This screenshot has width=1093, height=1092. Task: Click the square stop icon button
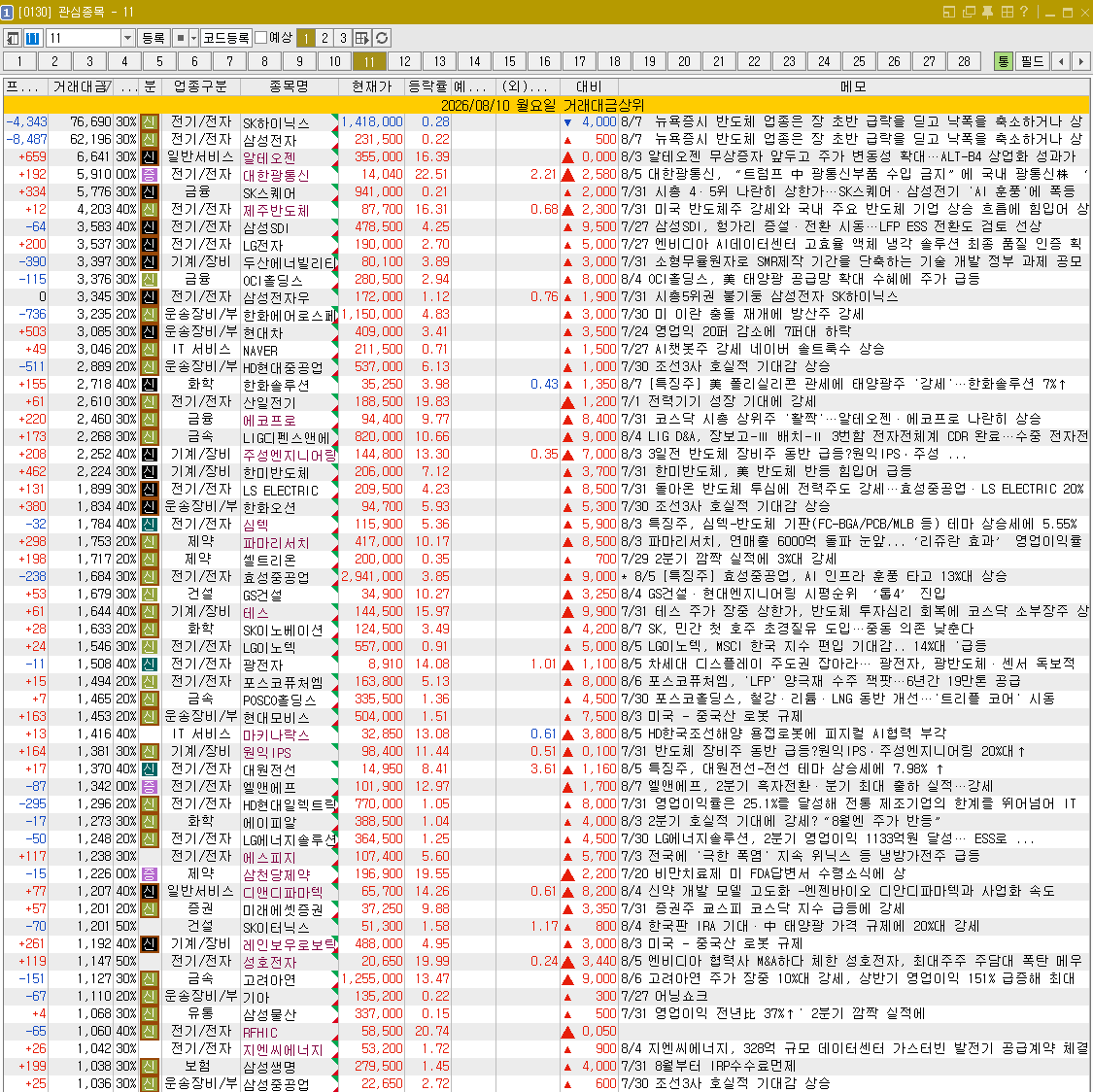181,38
